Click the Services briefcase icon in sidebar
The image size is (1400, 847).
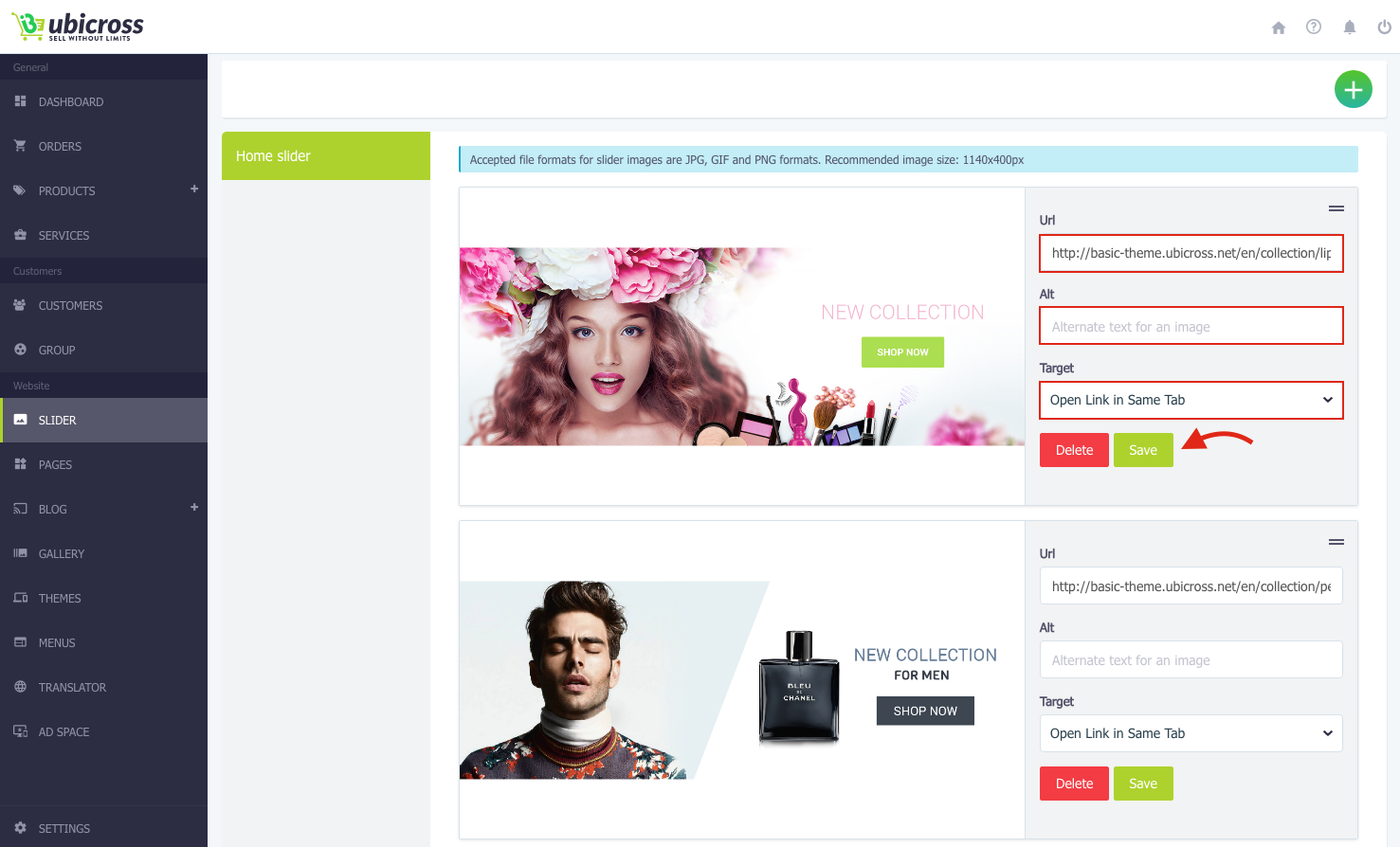click(20, 234)
